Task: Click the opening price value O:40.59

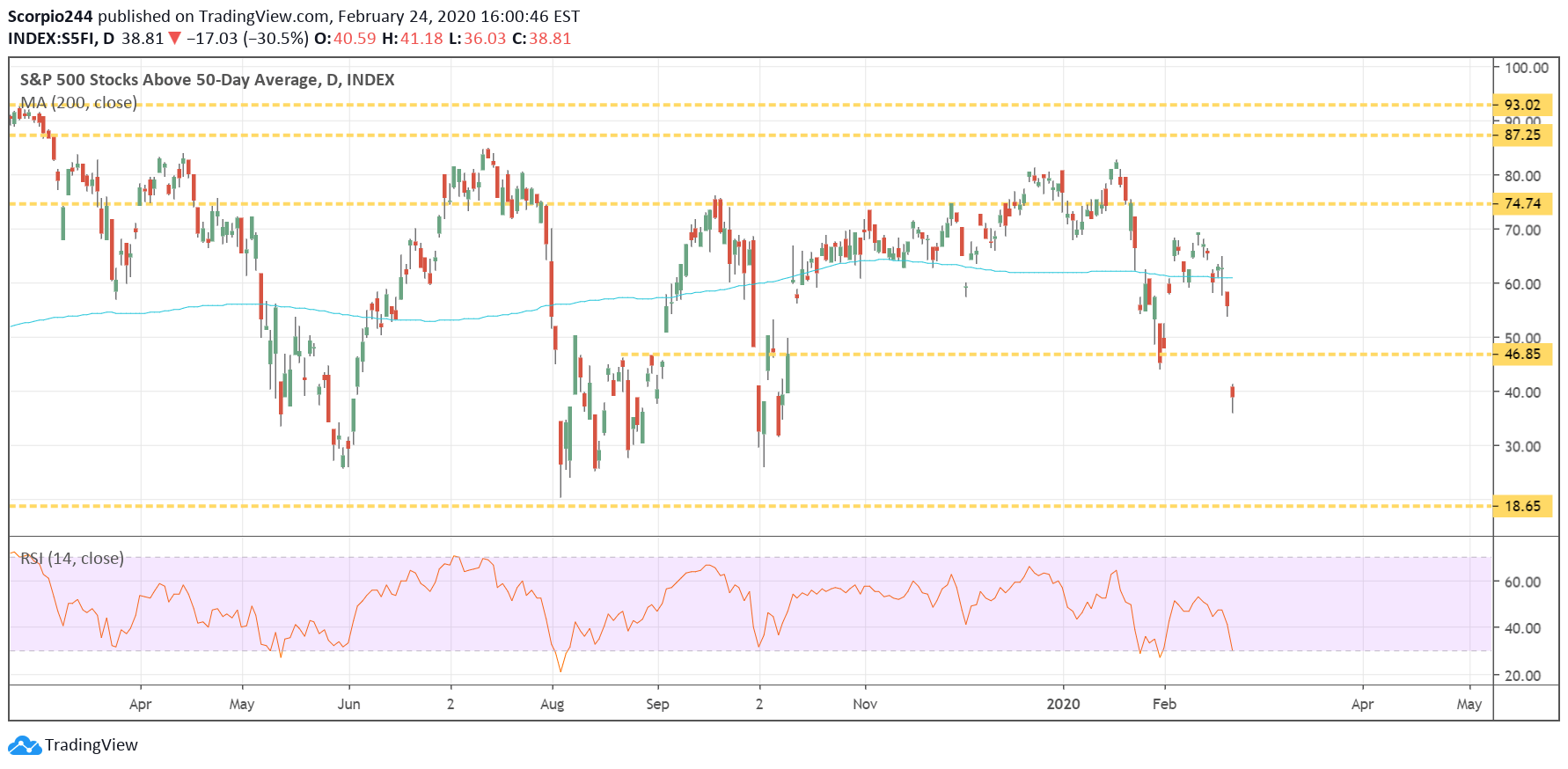Action: [x=345, y=39]
